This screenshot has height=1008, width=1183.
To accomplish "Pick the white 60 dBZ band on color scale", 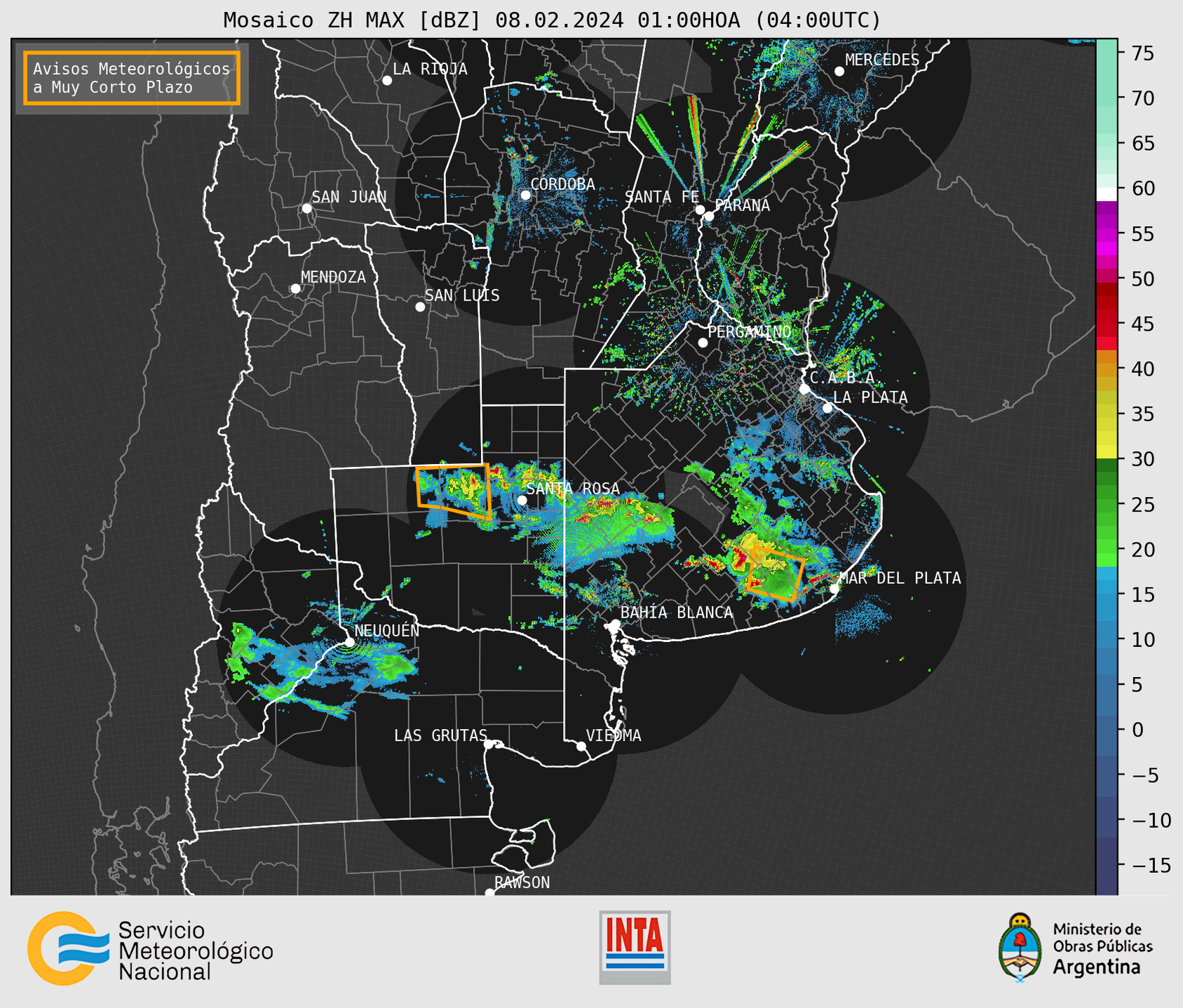I will (1107, 194).
